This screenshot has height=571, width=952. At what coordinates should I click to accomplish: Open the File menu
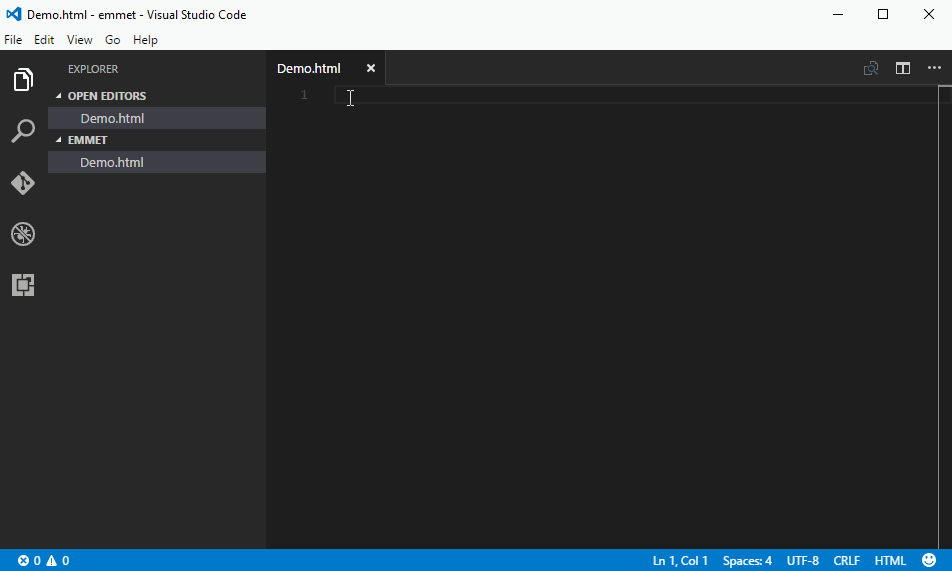pyautogui.click(x=13, y=40)
